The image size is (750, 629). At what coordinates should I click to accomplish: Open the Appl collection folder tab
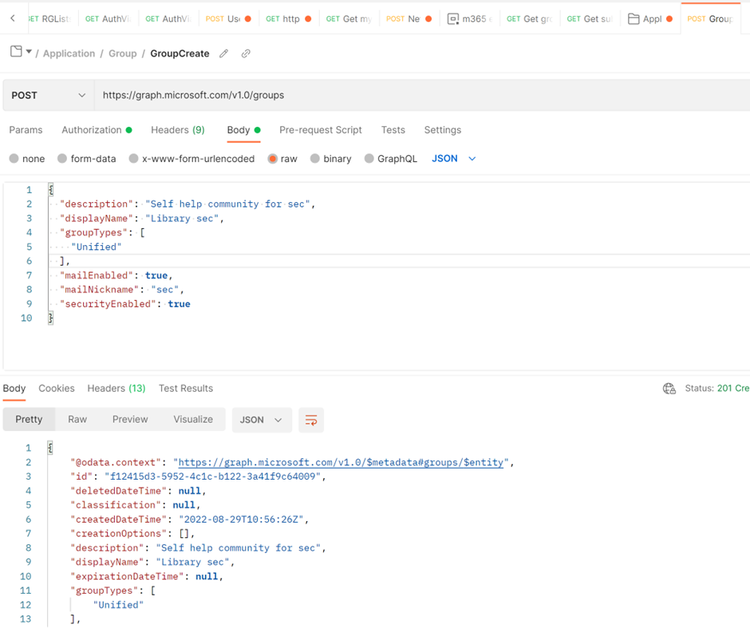pos(645,19)
